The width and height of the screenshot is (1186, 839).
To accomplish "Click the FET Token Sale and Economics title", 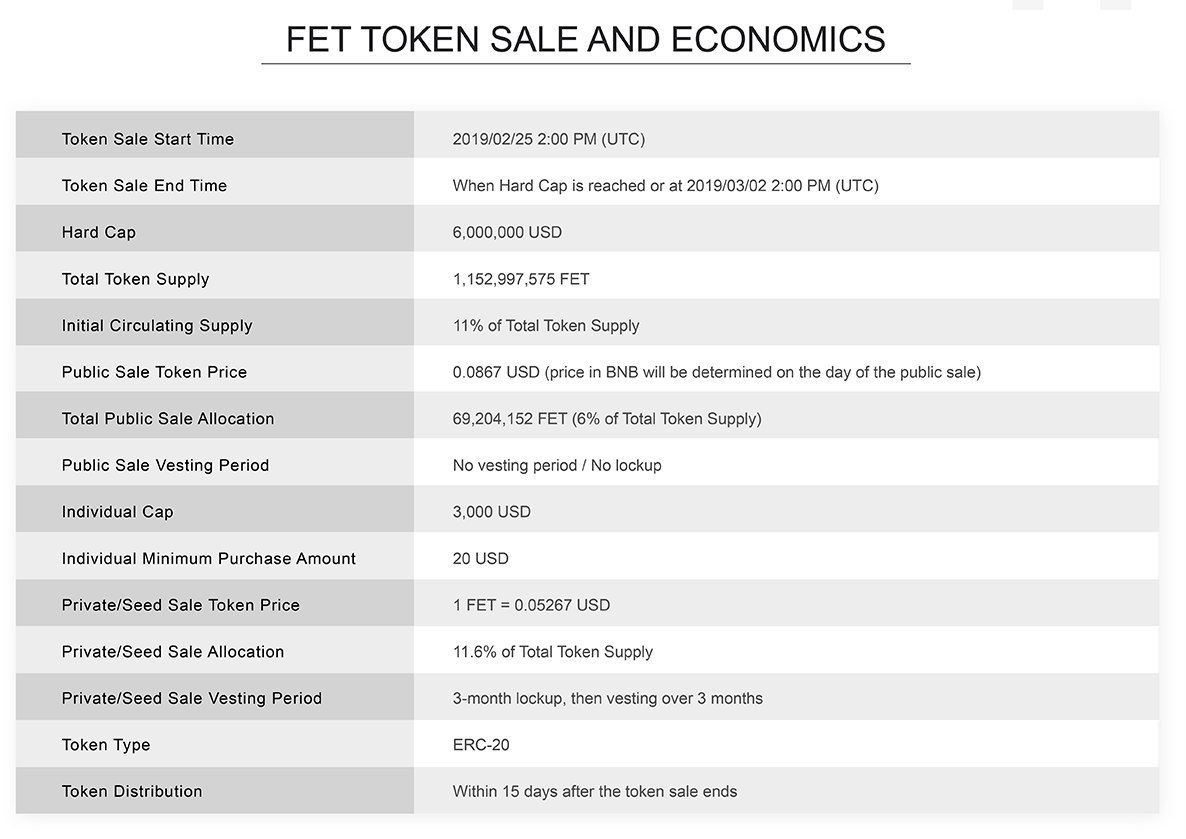I will [x=585, y=39].
